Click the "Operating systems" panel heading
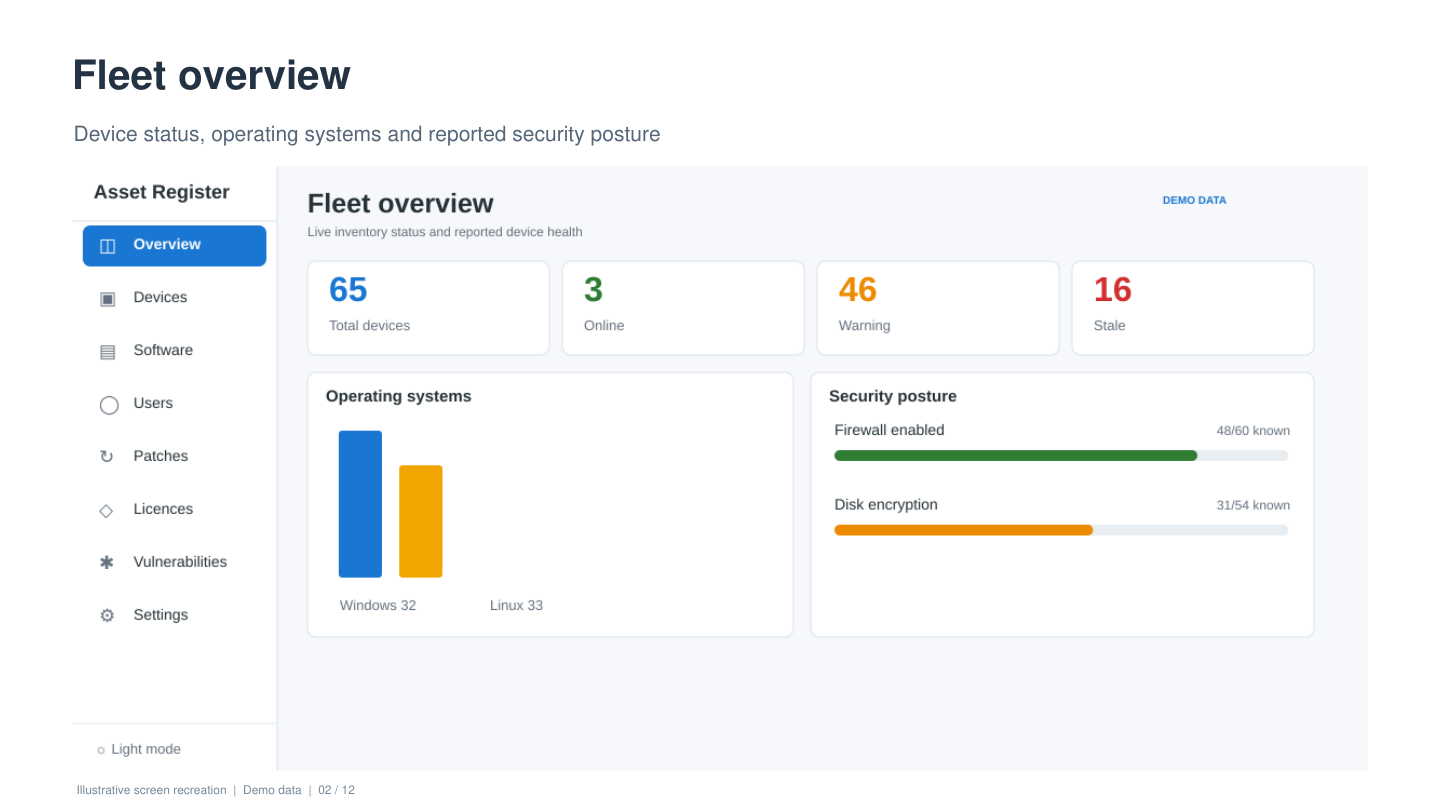 pos(398,396)
